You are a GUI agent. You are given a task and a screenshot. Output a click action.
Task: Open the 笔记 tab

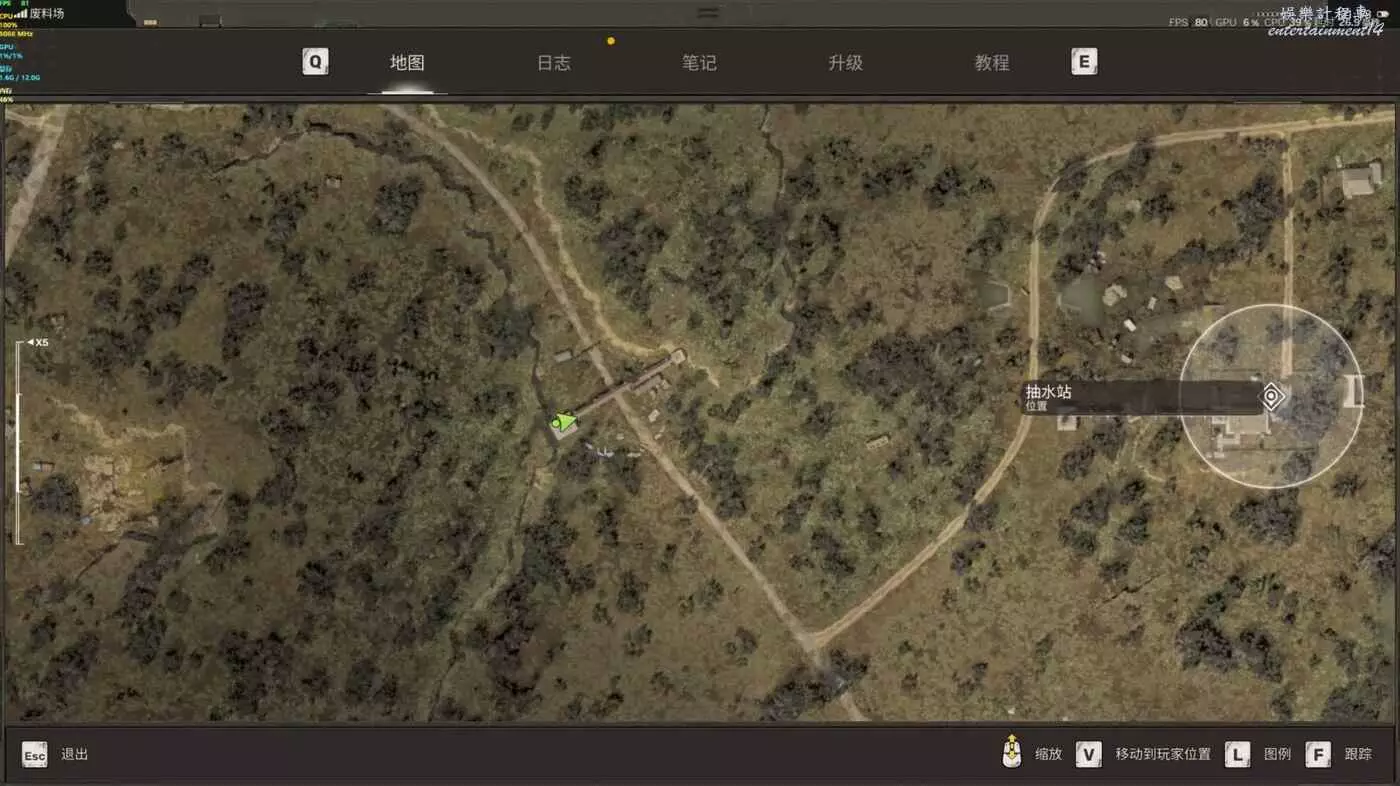tap(699, 62)
